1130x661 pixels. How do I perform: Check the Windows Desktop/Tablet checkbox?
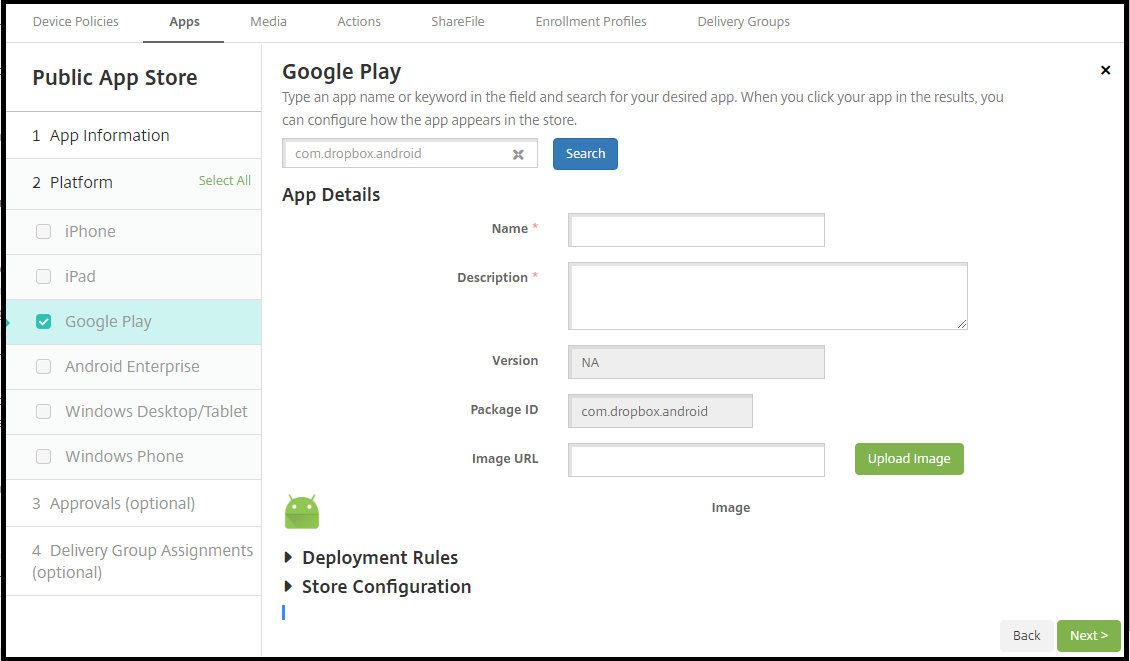click(43, 412)
